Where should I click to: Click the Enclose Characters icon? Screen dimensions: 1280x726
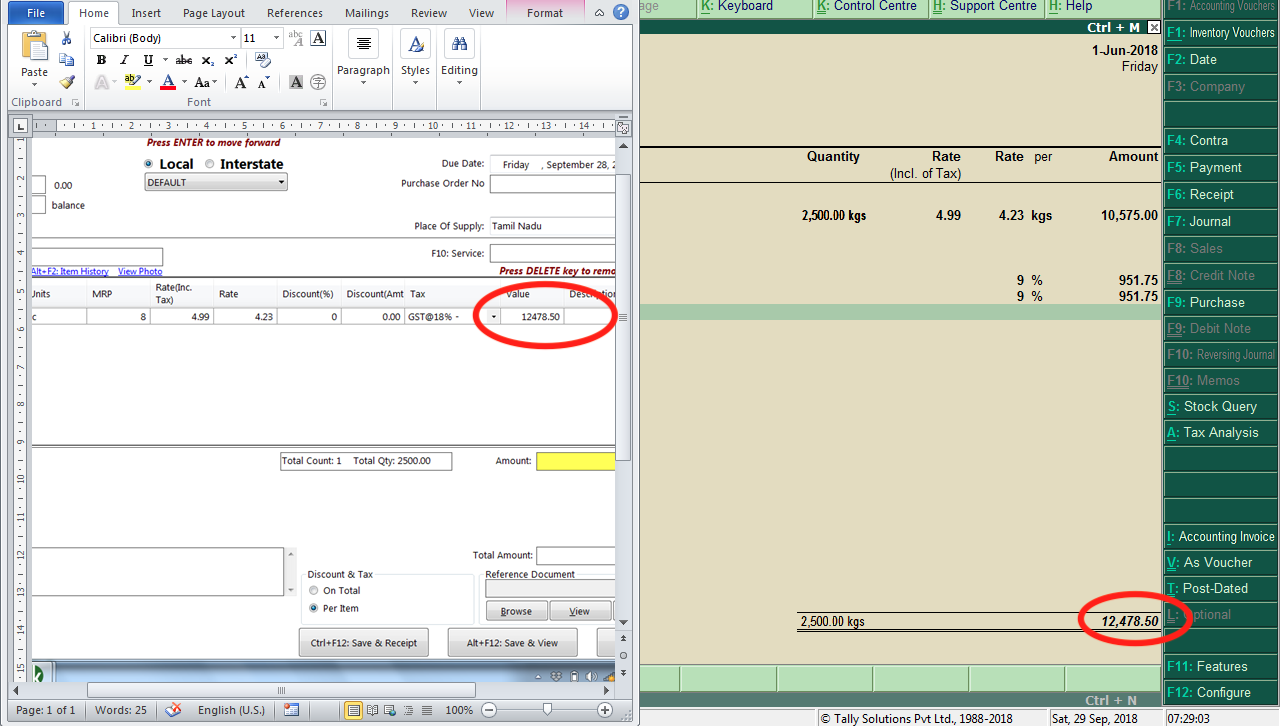coord(318,82)
